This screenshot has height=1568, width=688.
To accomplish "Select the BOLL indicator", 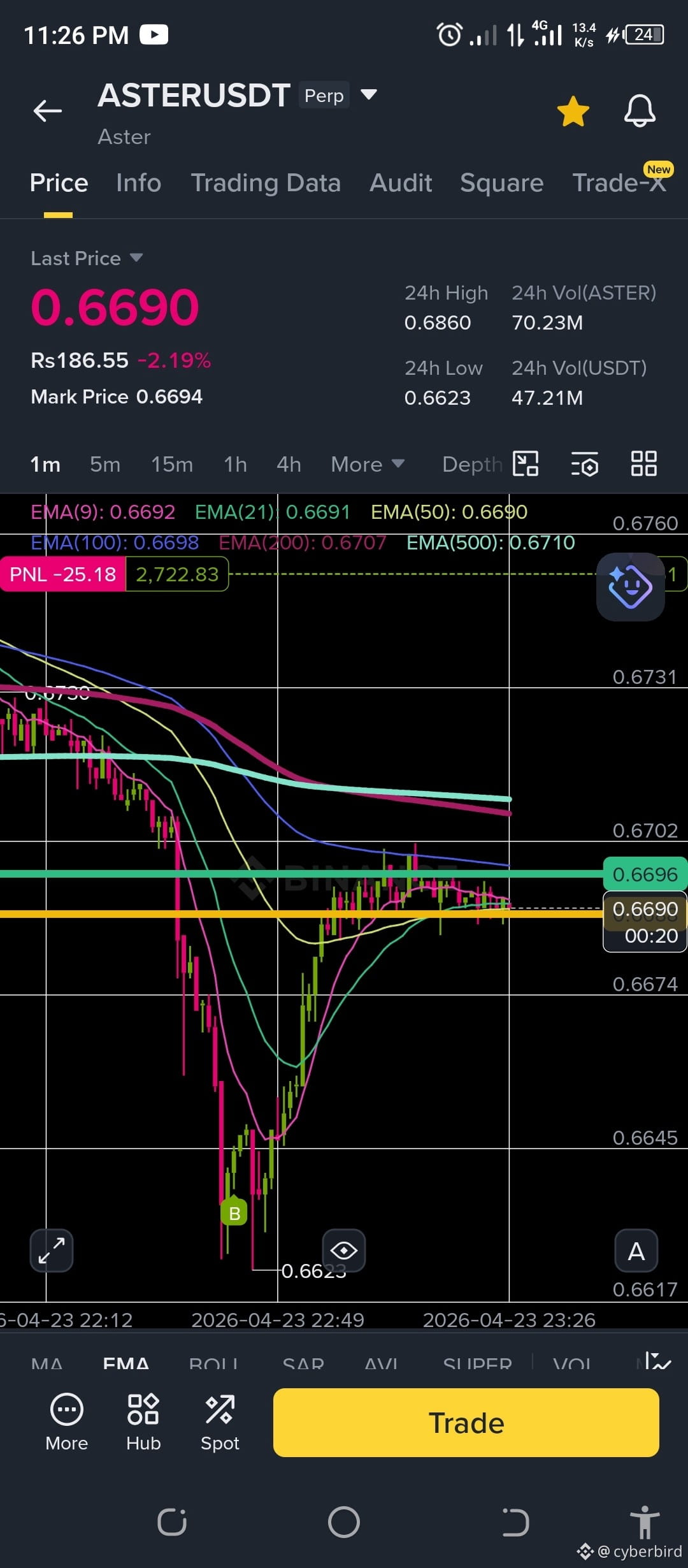I will [213, 1364].
